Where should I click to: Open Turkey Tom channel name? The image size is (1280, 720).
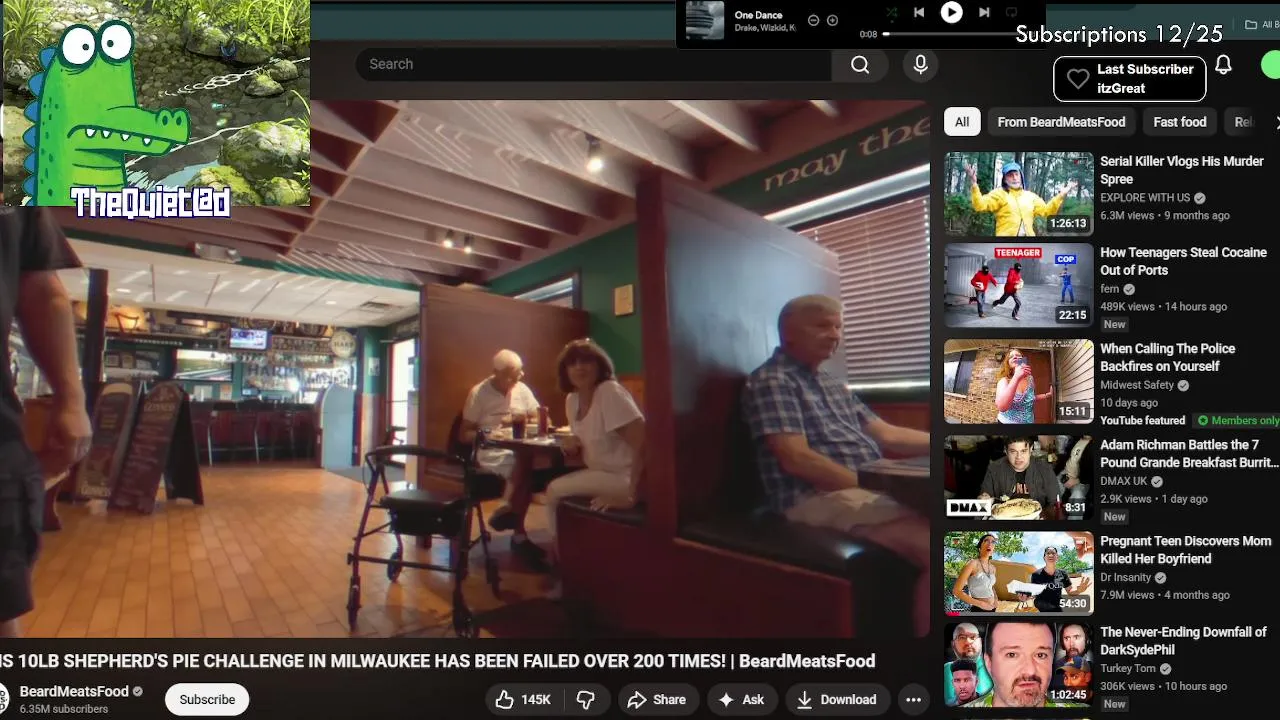[1128, 668]
